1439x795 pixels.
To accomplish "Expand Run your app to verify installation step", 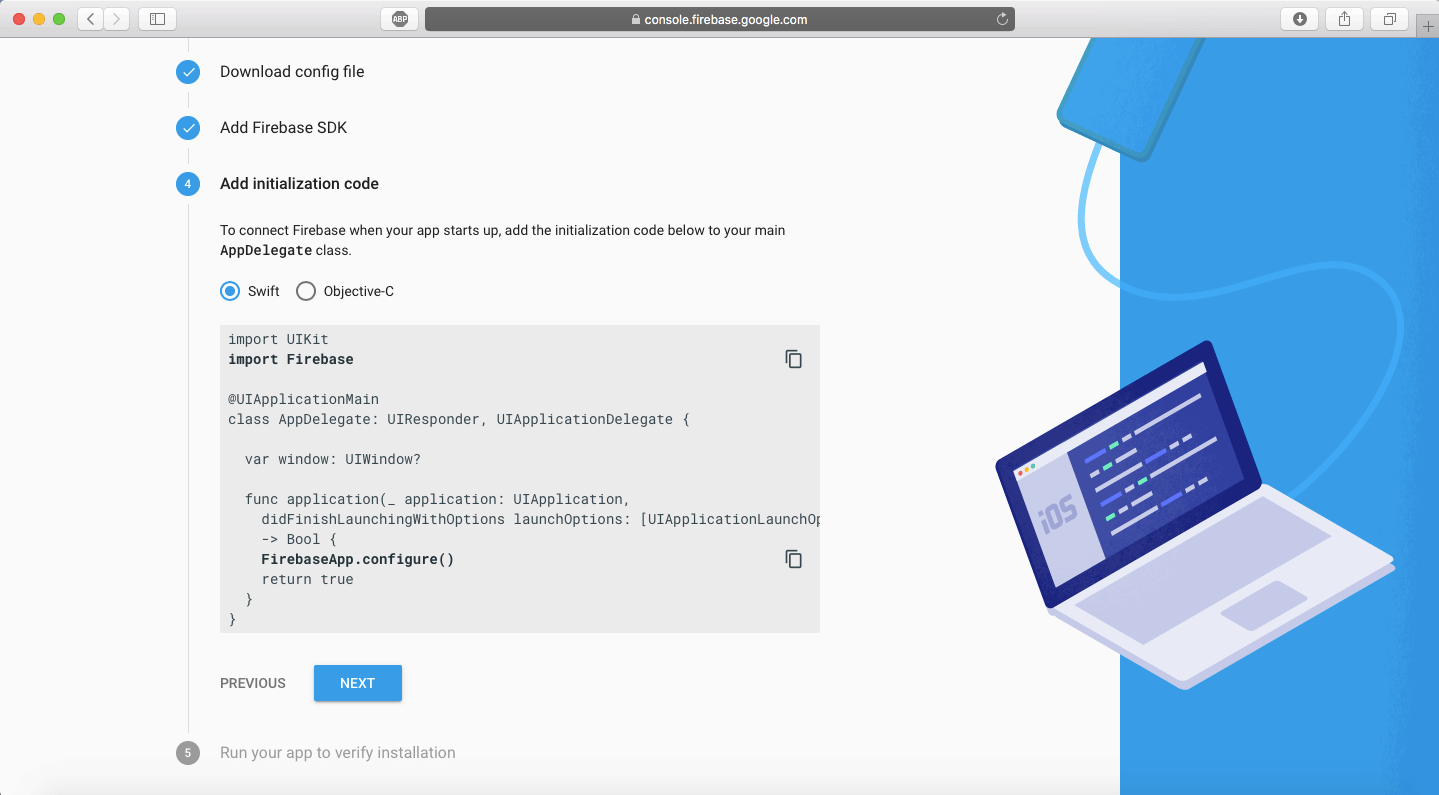I will (x=337, y=753).
